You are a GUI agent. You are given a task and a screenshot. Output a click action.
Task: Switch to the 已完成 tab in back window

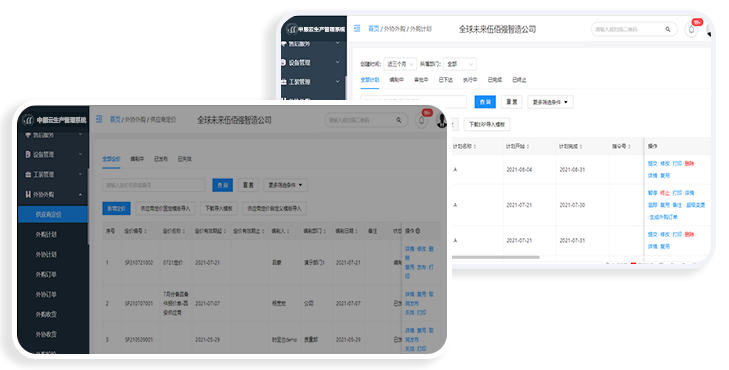495,80
